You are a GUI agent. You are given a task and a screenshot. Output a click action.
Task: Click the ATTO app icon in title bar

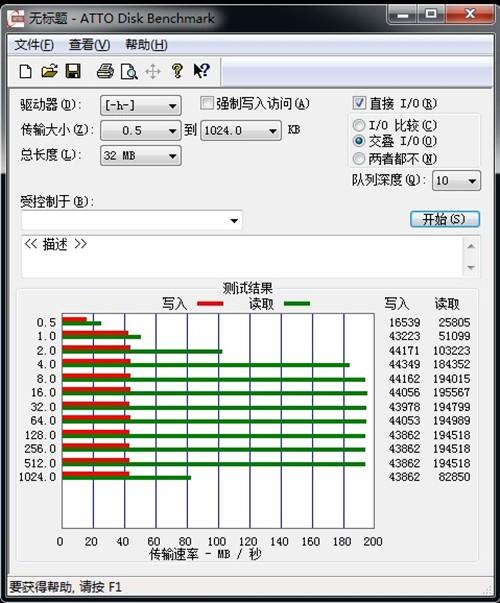pyautogui.click(x=16, y=18)
